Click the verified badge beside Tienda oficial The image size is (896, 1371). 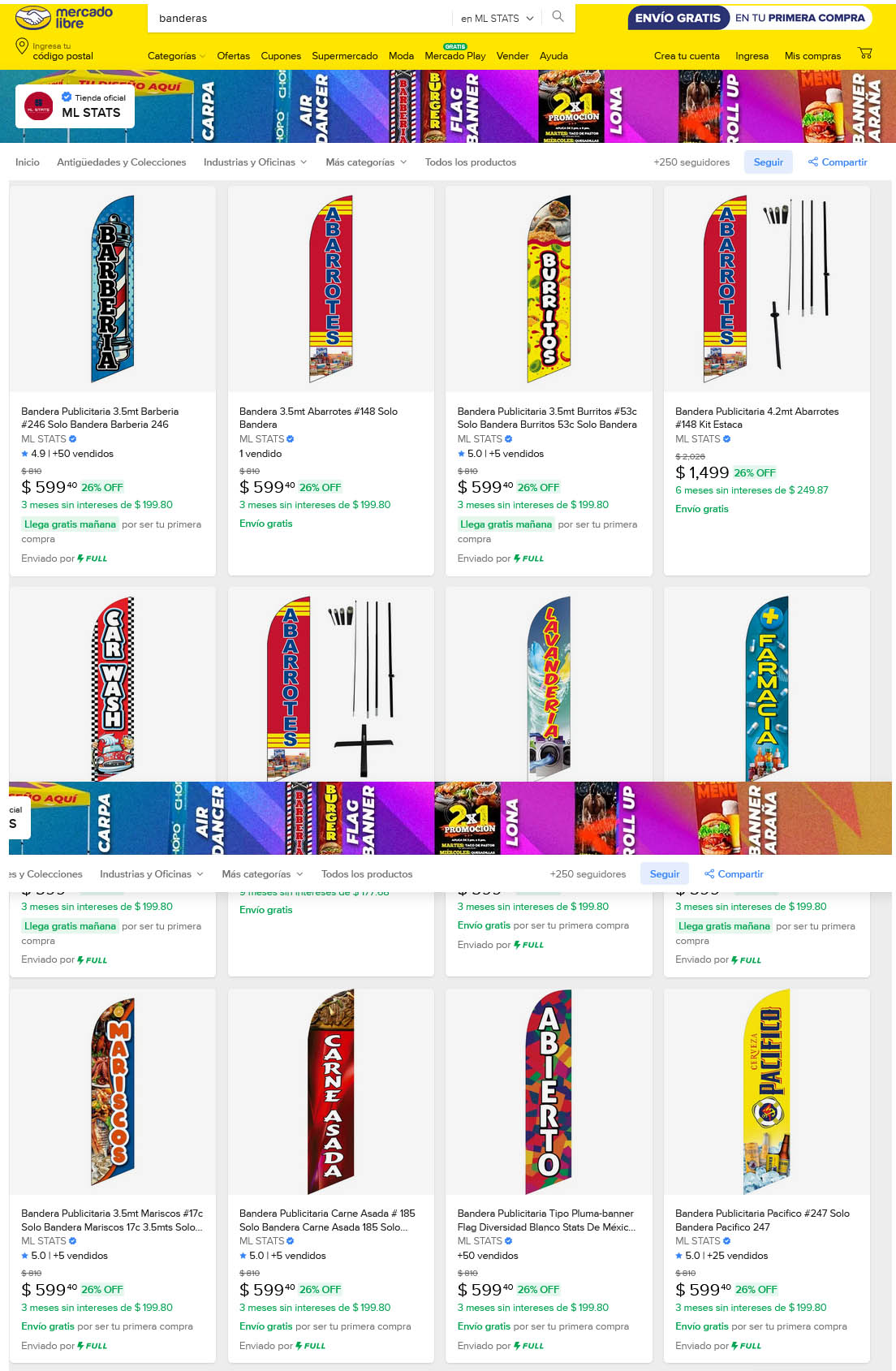[x=67, y=97]
